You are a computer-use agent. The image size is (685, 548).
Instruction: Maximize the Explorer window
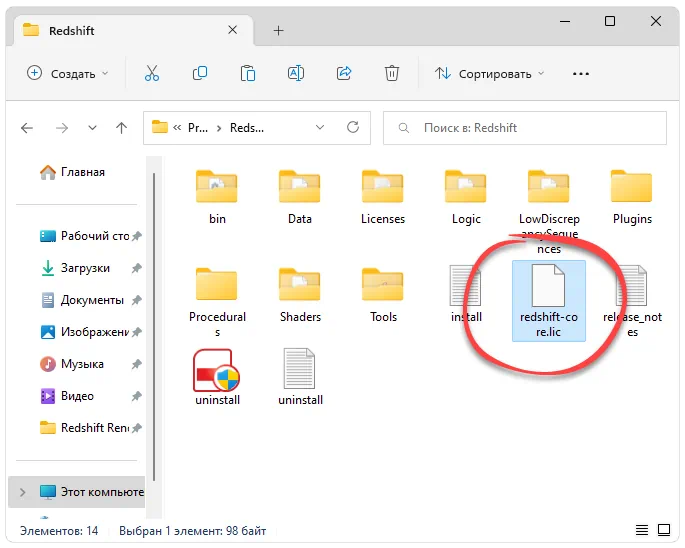coord(610,21)
